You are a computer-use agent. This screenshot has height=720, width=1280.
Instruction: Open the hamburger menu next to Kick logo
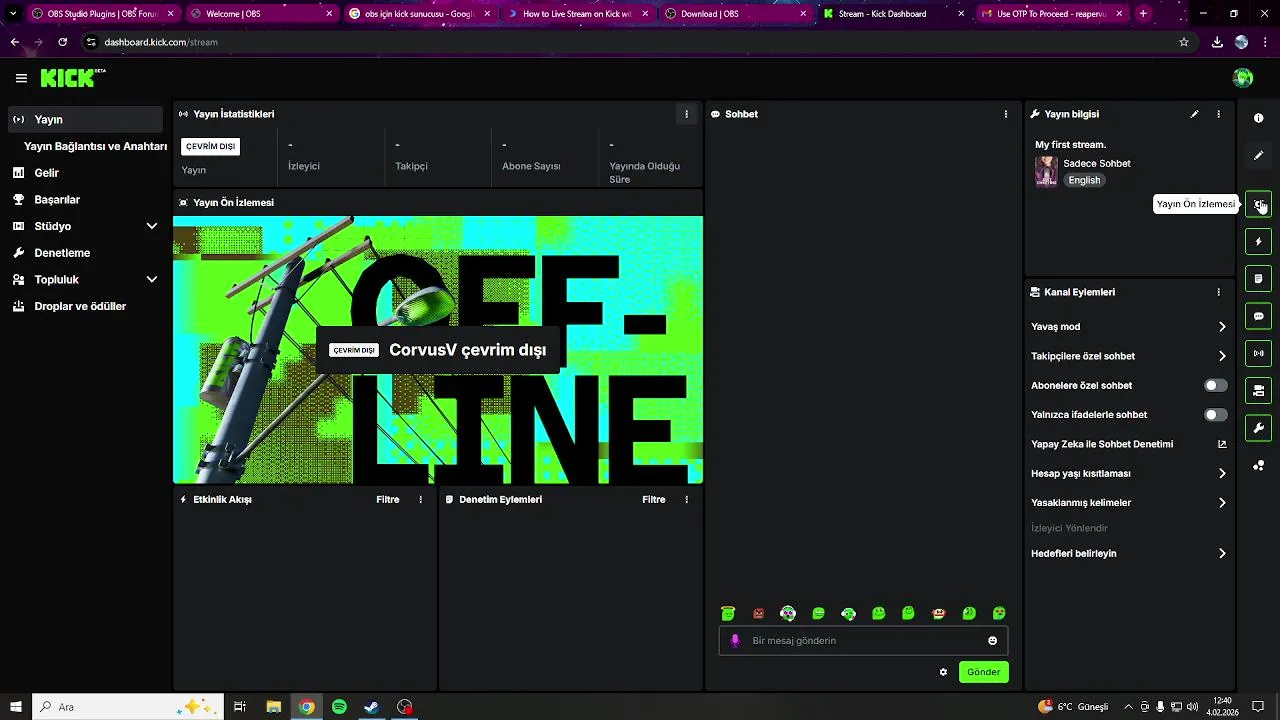21,78
